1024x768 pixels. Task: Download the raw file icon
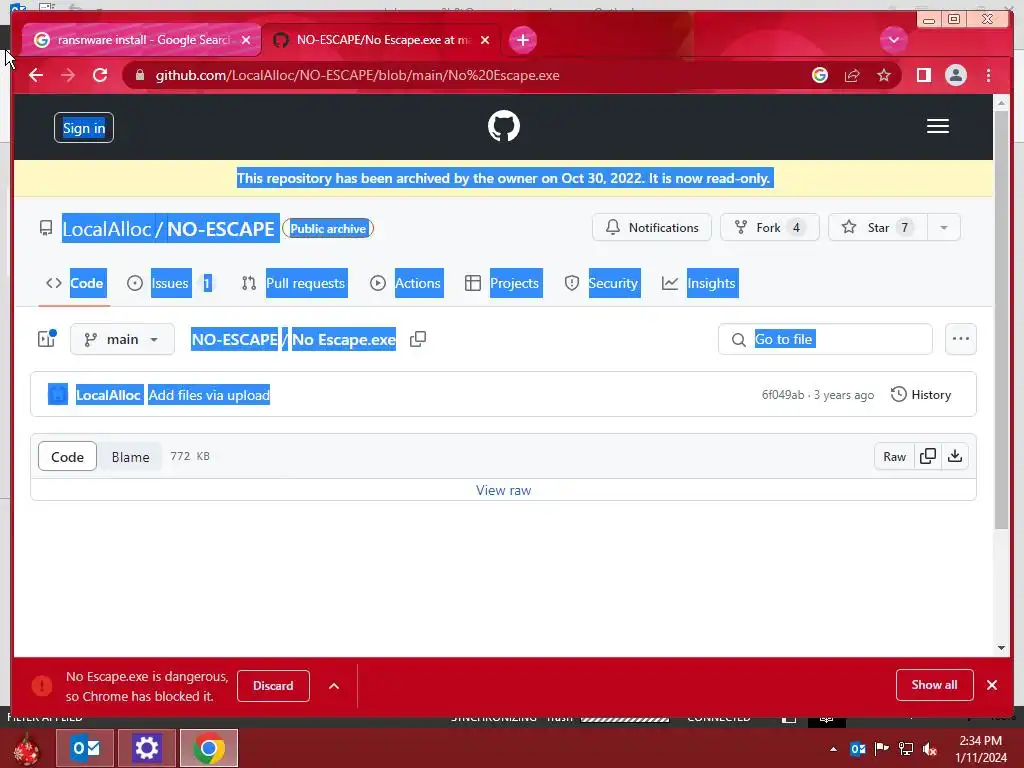955,456
